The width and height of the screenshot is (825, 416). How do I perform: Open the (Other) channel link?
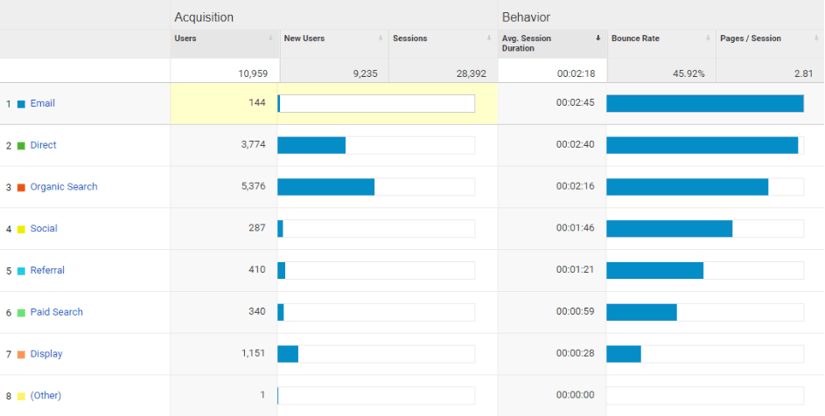(x=46, y=395)
